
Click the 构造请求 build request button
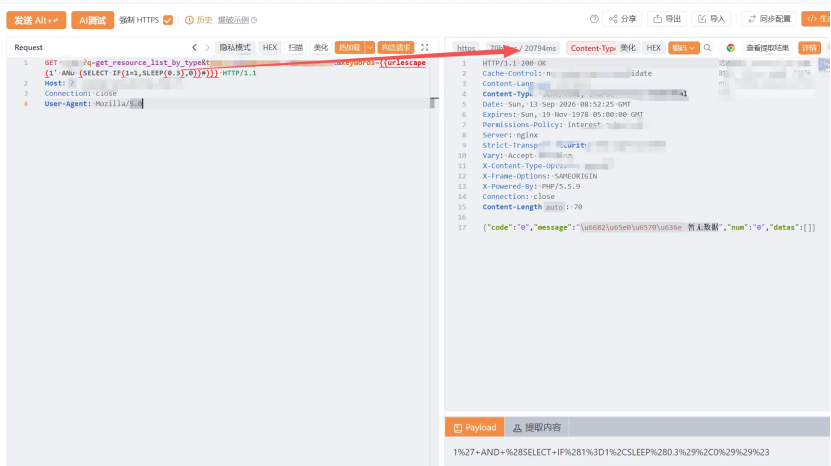point(396,48)
